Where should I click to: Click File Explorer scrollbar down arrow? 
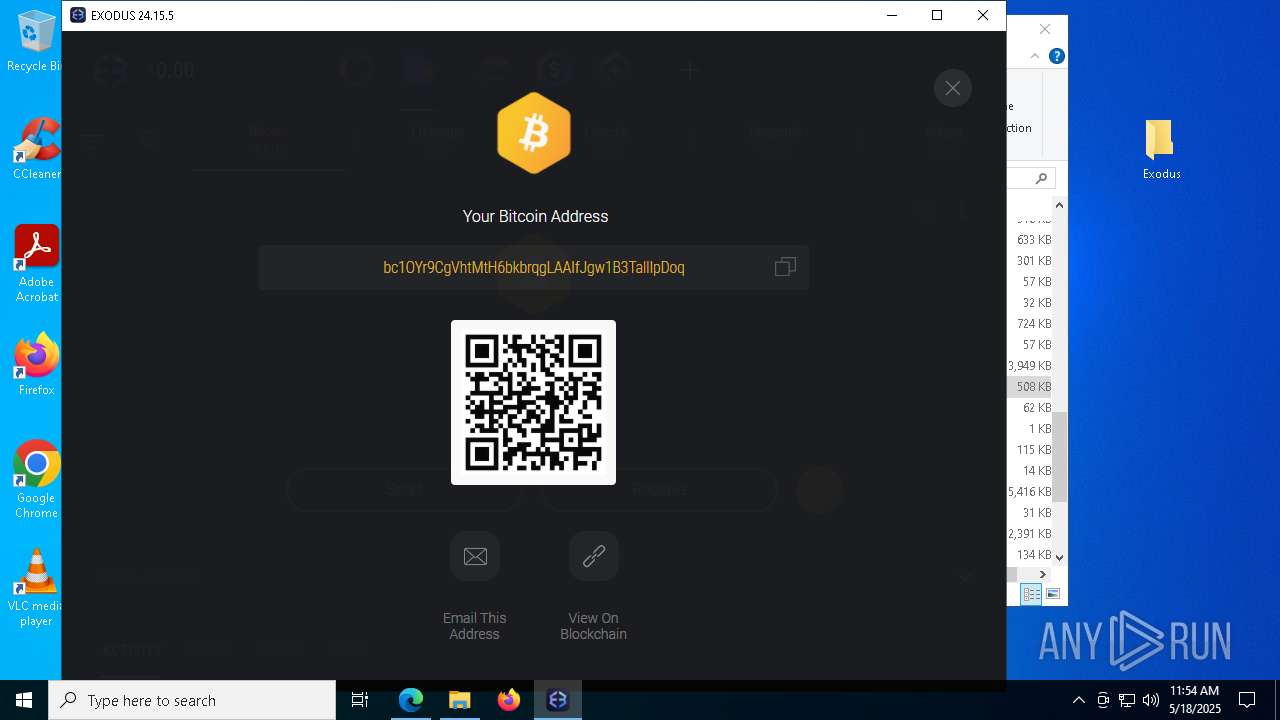[x=1059, y=557]
